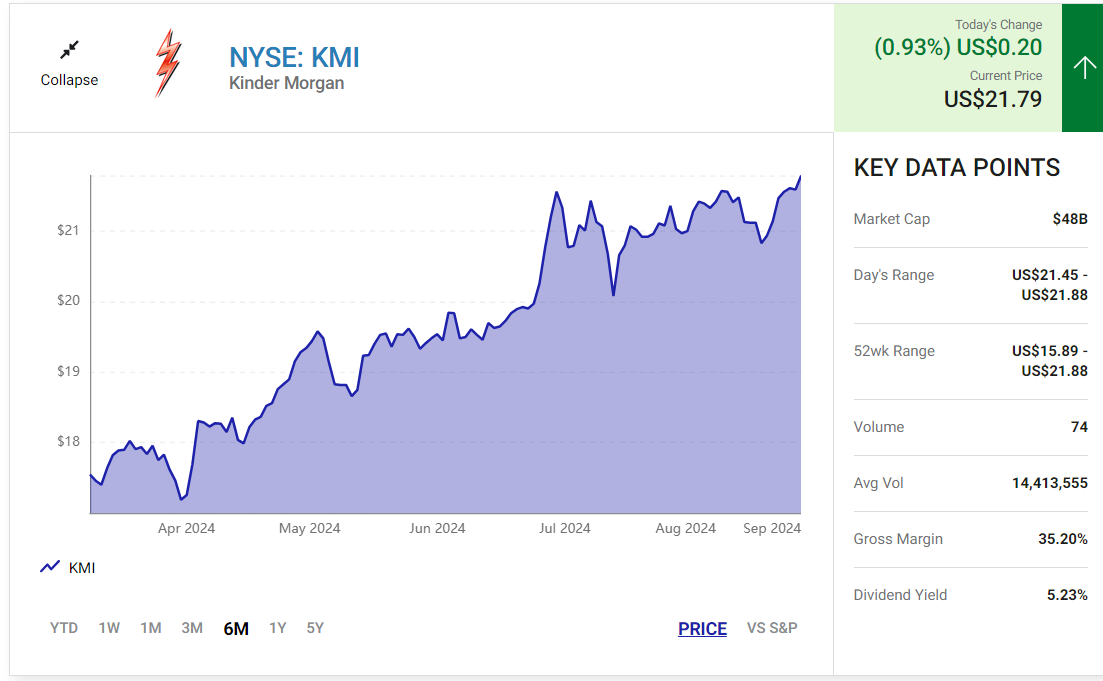1103x681 pixels.
Task: Click the green upward arrow indicator
Action: [1084, 68]
